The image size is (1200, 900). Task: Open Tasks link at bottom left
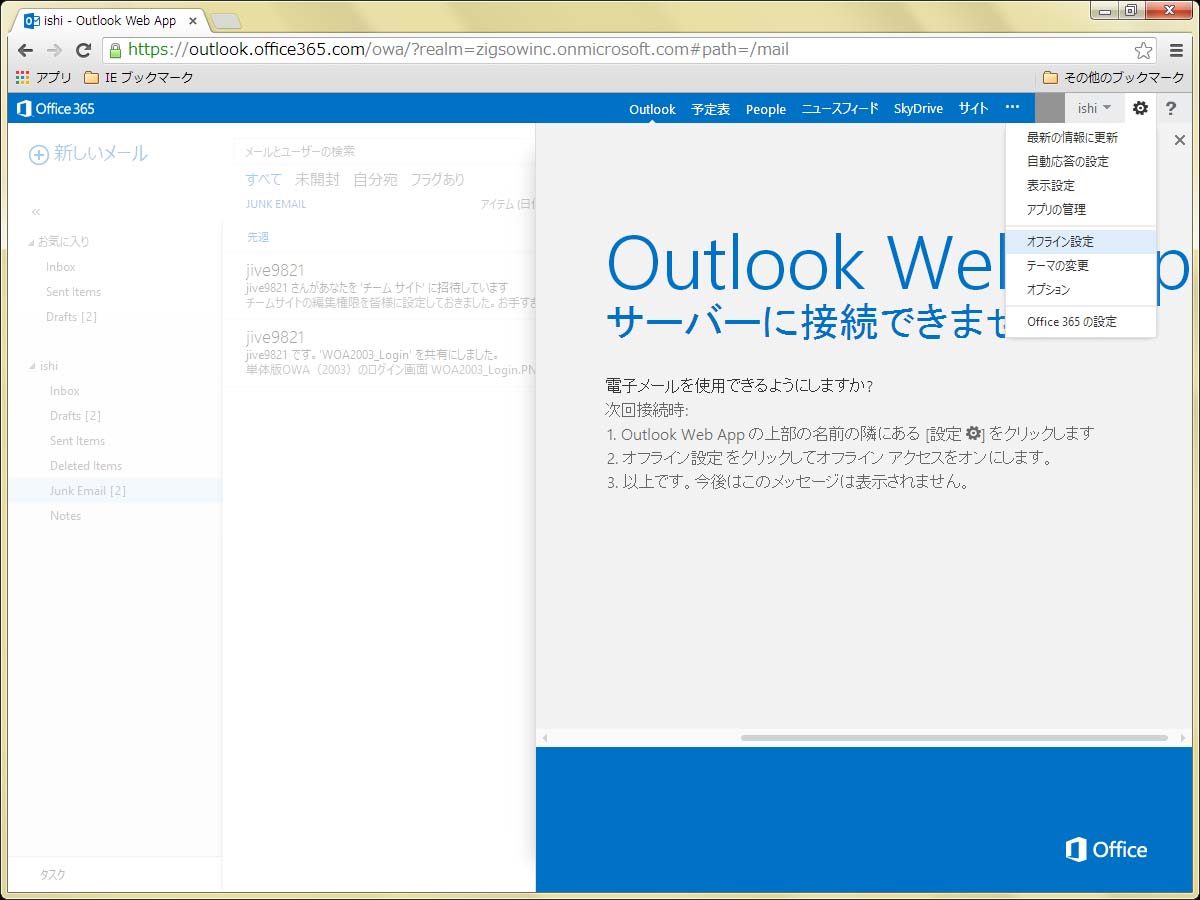click(x=53, y=875)
